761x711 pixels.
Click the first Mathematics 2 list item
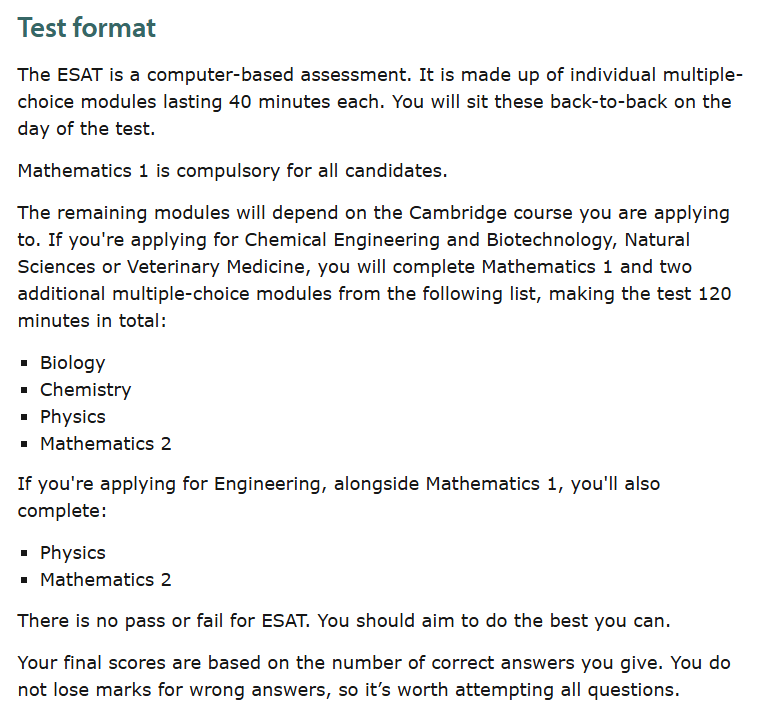pyautogui.click(x=106, y=444)
